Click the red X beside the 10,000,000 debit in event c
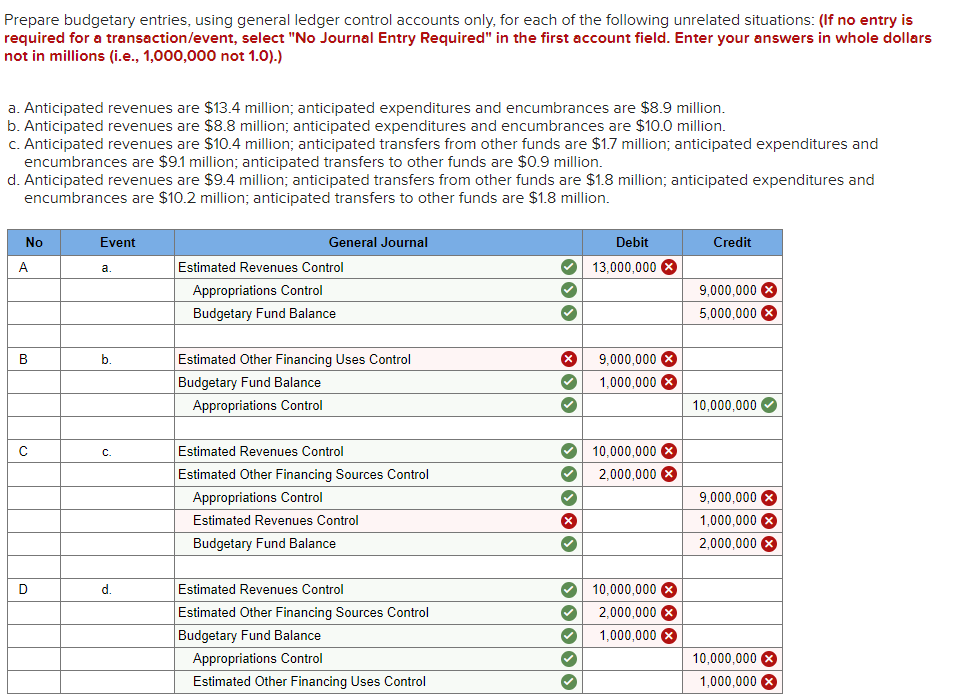The height and width of the screenshot is (694, 970). pyautogui.click(x=669, y=452)
